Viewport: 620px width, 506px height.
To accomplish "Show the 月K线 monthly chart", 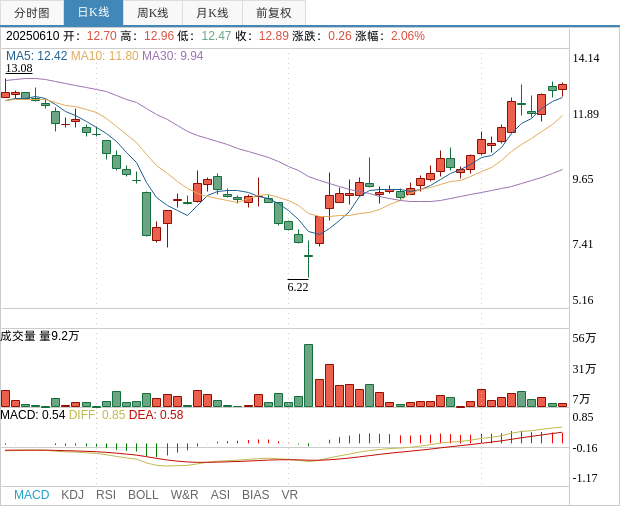I will 212,13.
